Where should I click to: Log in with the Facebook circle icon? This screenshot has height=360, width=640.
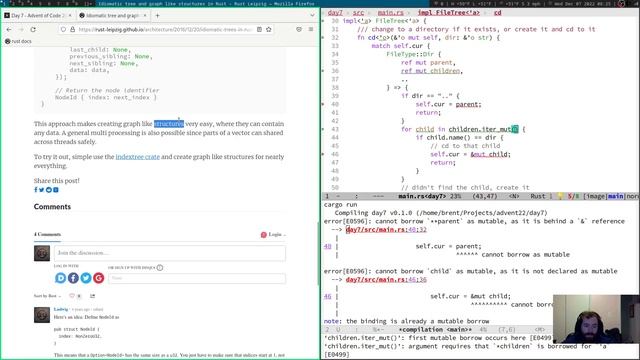coord(73,278)
